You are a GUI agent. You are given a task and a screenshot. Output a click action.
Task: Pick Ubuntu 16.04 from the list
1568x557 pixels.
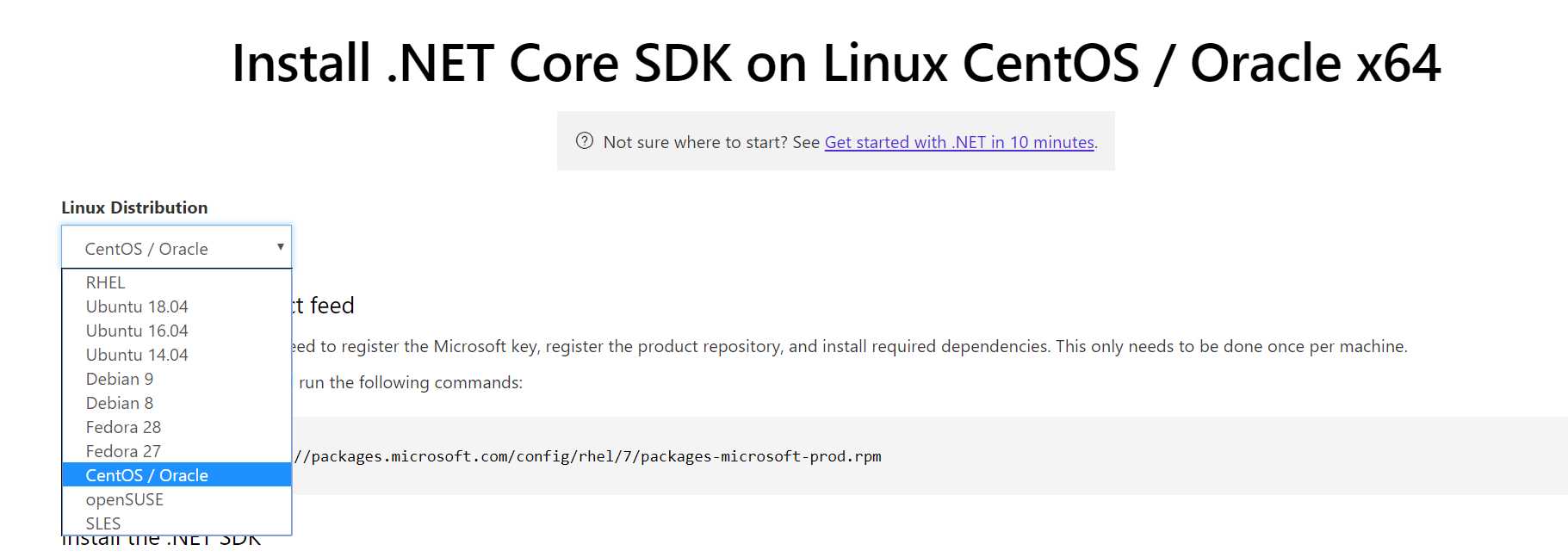(x=137, y=331)
